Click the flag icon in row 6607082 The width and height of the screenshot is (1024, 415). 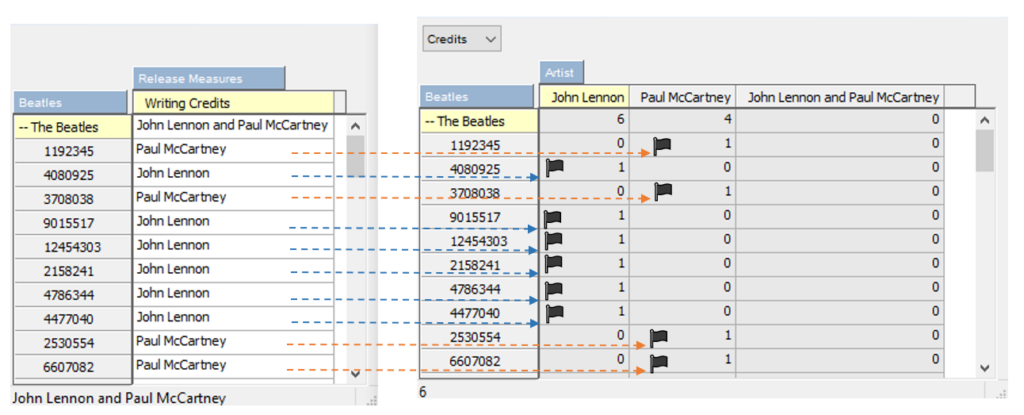[x=659, y=361]
